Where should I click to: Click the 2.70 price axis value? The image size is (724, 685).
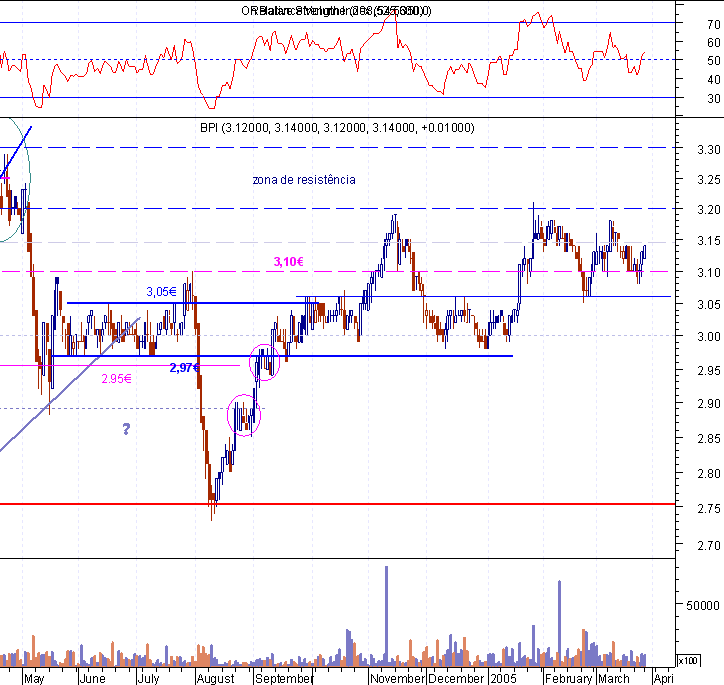[x=709, y=546]
